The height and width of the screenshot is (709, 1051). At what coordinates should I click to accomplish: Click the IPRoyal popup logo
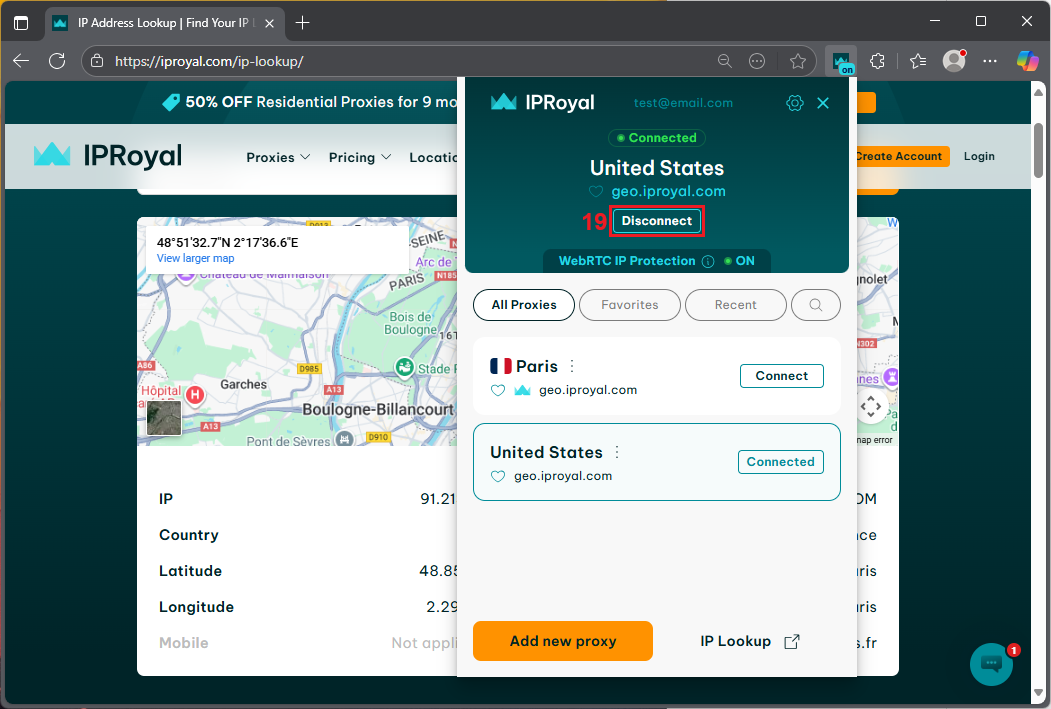(x=542, y=103)
